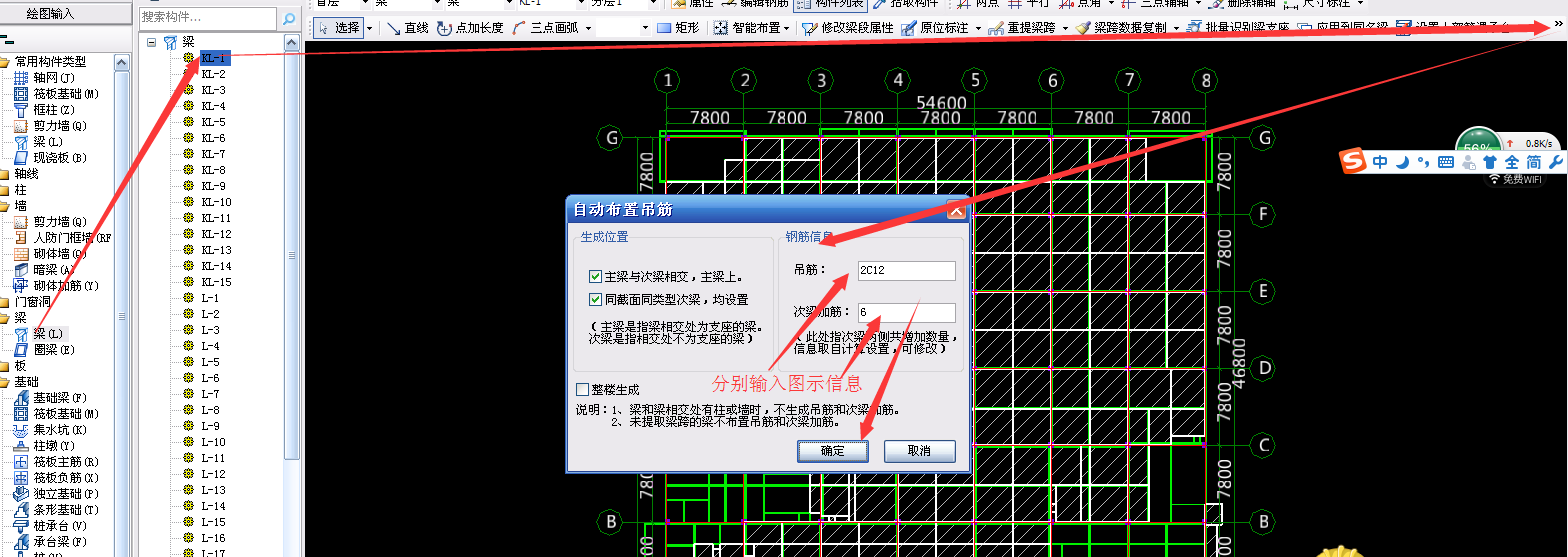This screenshot has height=557, width=1568.
Task: Select 桩承台(V) component type
Action: [51, 526]
